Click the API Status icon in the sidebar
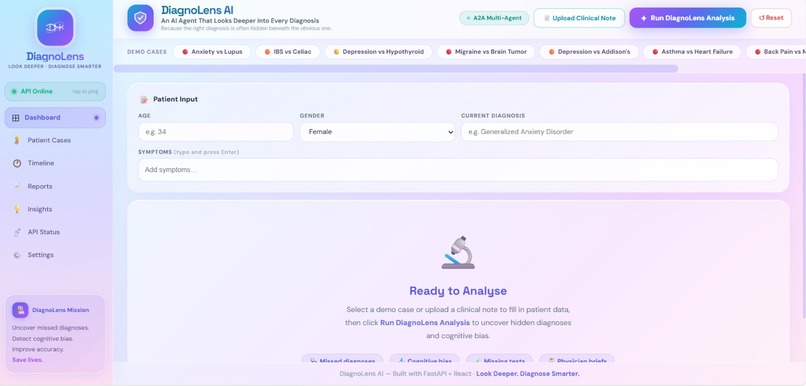 (x=17, y=232)
